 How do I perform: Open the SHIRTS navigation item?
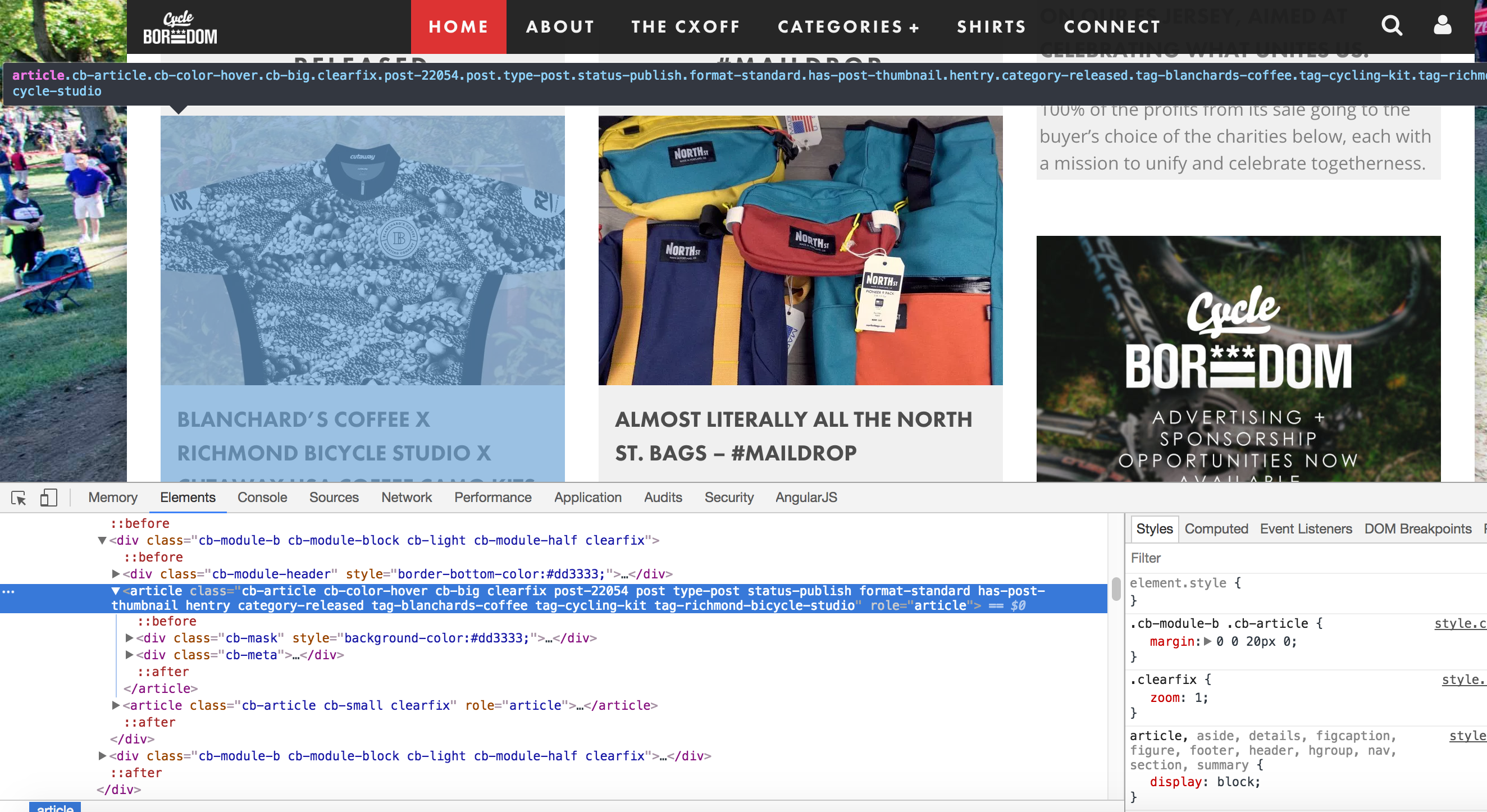991,26
